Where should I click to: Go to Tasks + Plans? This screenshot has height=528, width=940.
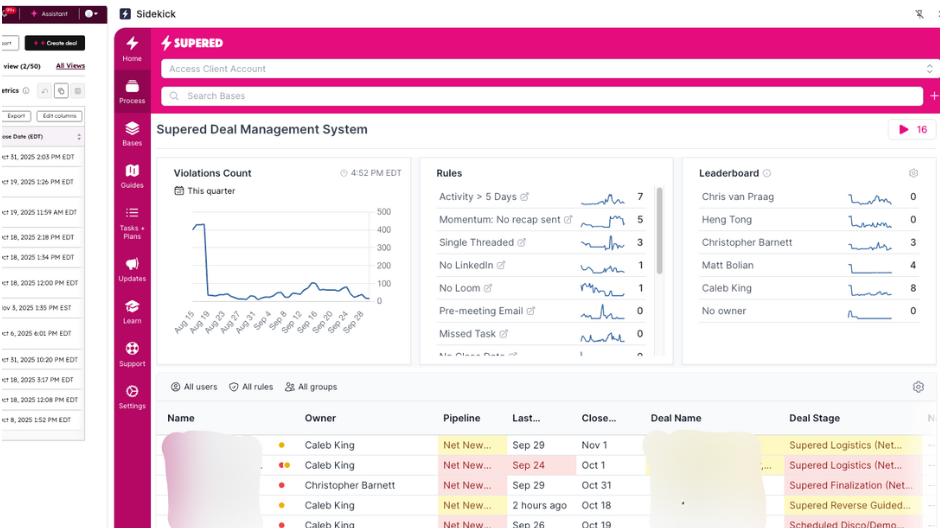132,222
